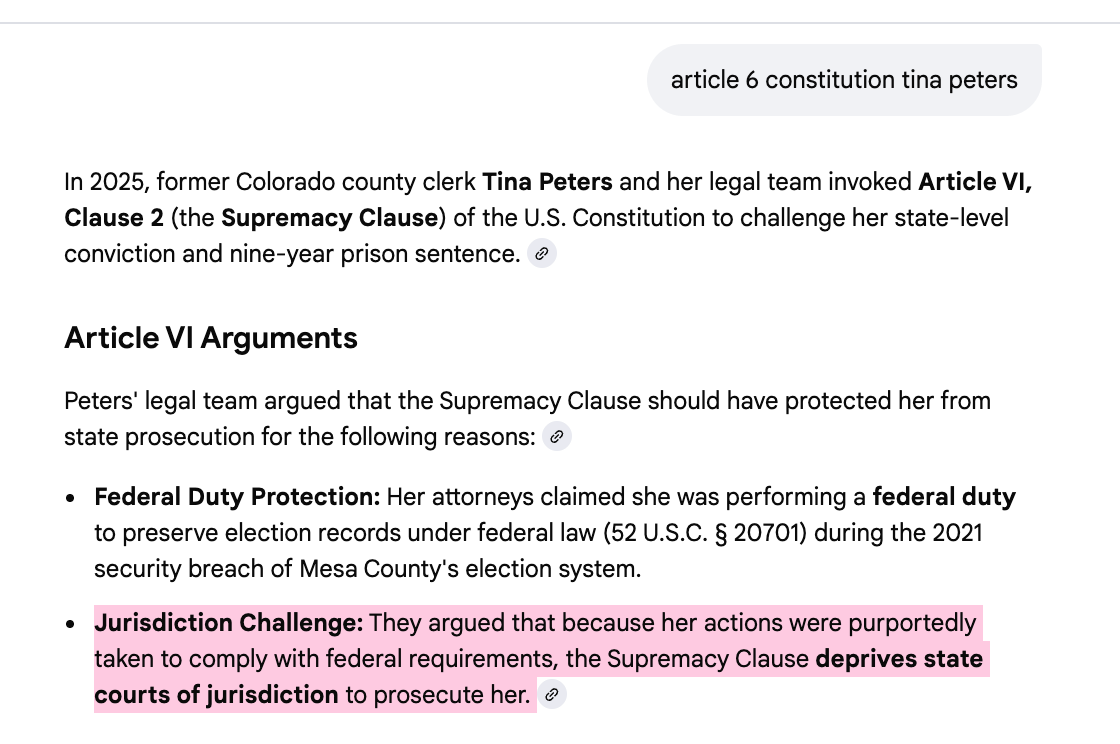Screen dimensions: 1120x744
Task: Click the bullet dot before Jurisdiction Challenge
Action: click(x=70, y=623)
